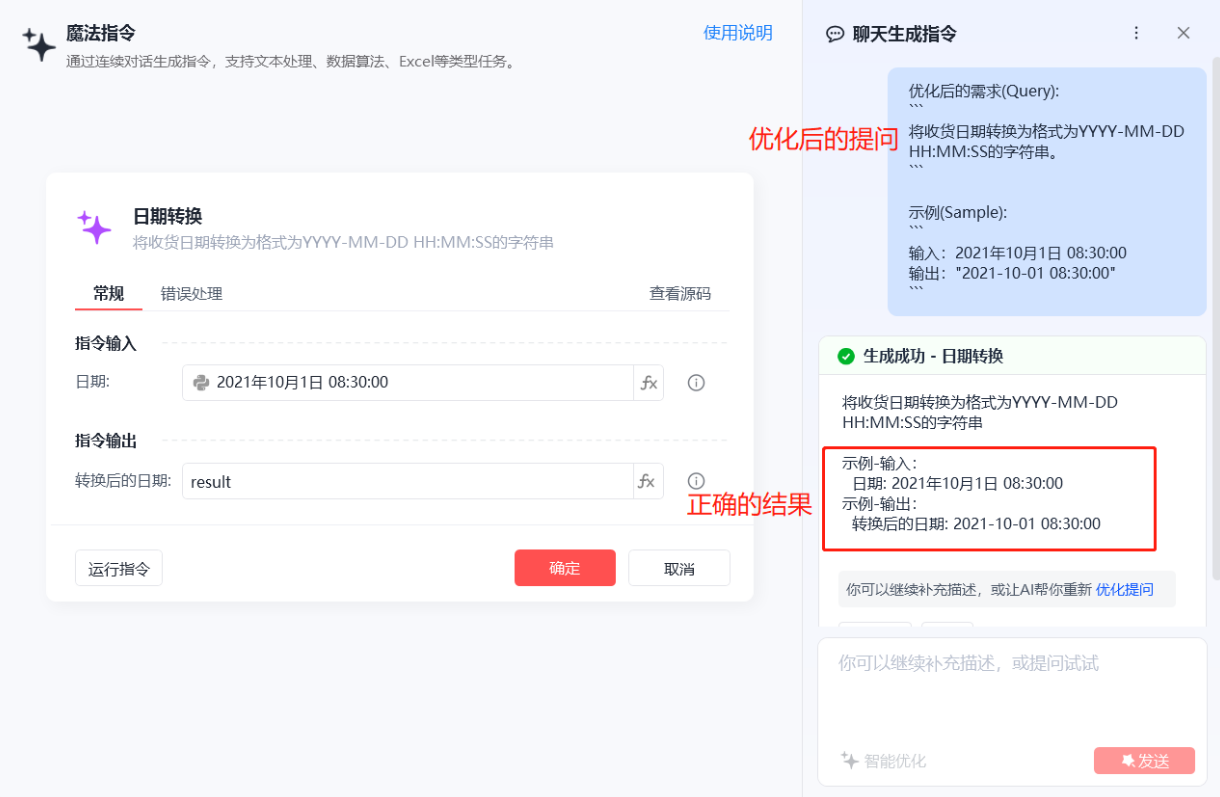Click the 运行指令 button
1220x797 pixels.
click(119, 568)
